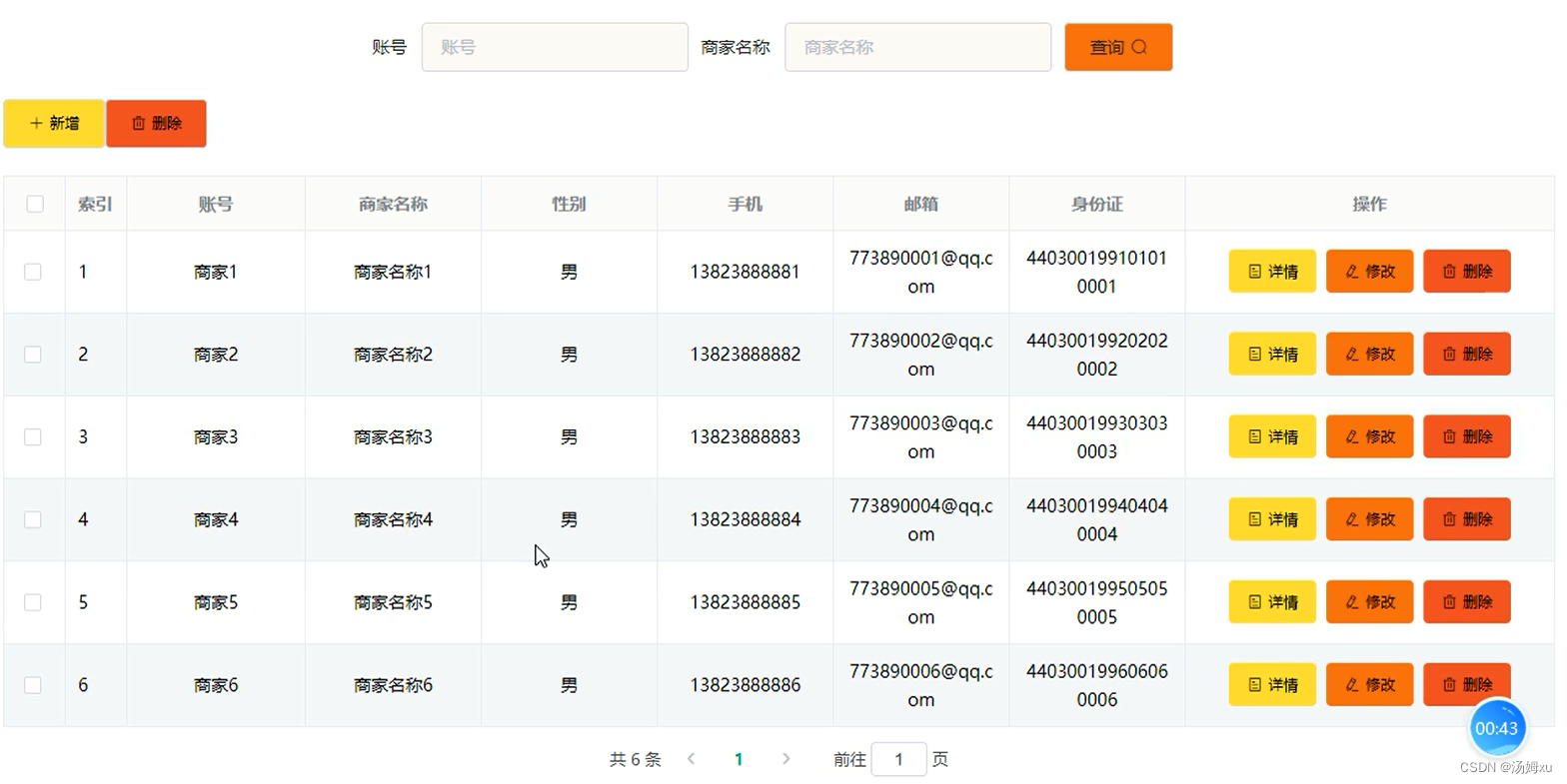
Task: Click the 账号 column header
Action: pyautogui.click(x=216, y=204)
